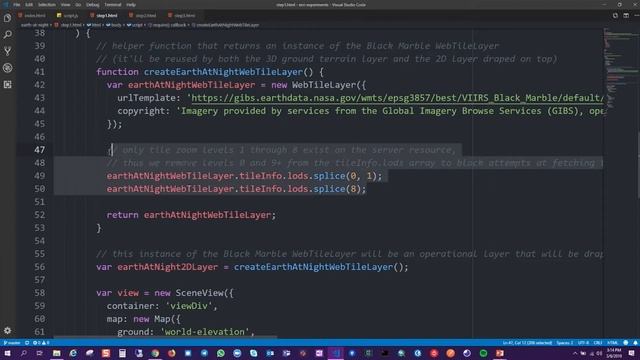Click the horizontal scrollbar below the code
Image resolution: width=640 pixels, height=360 pixels.
pyautogui.click(x=165, y=338)
